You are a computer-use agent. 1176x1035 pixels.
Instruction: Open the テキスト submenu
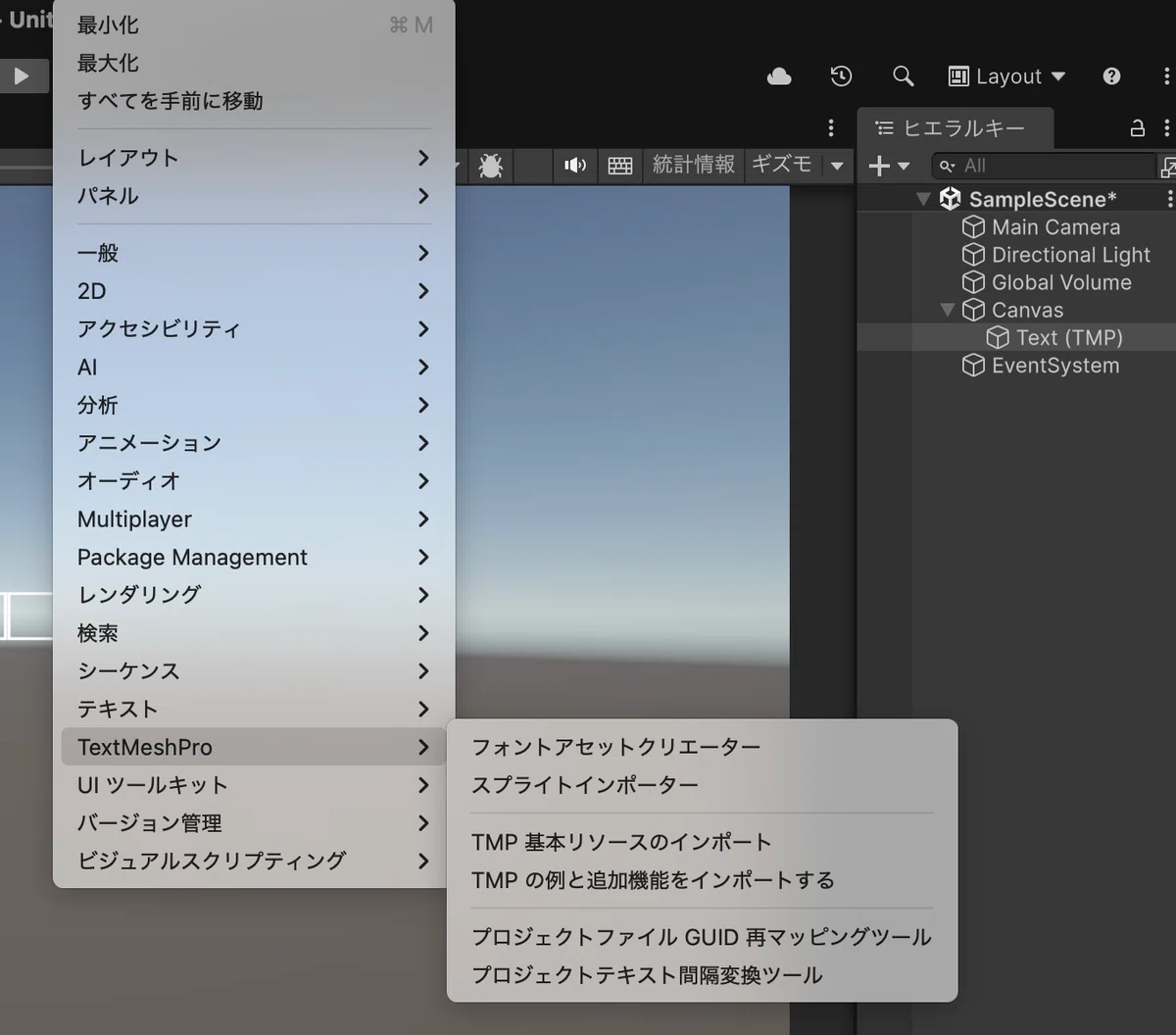pyautogui.click(x=255, y=709)
